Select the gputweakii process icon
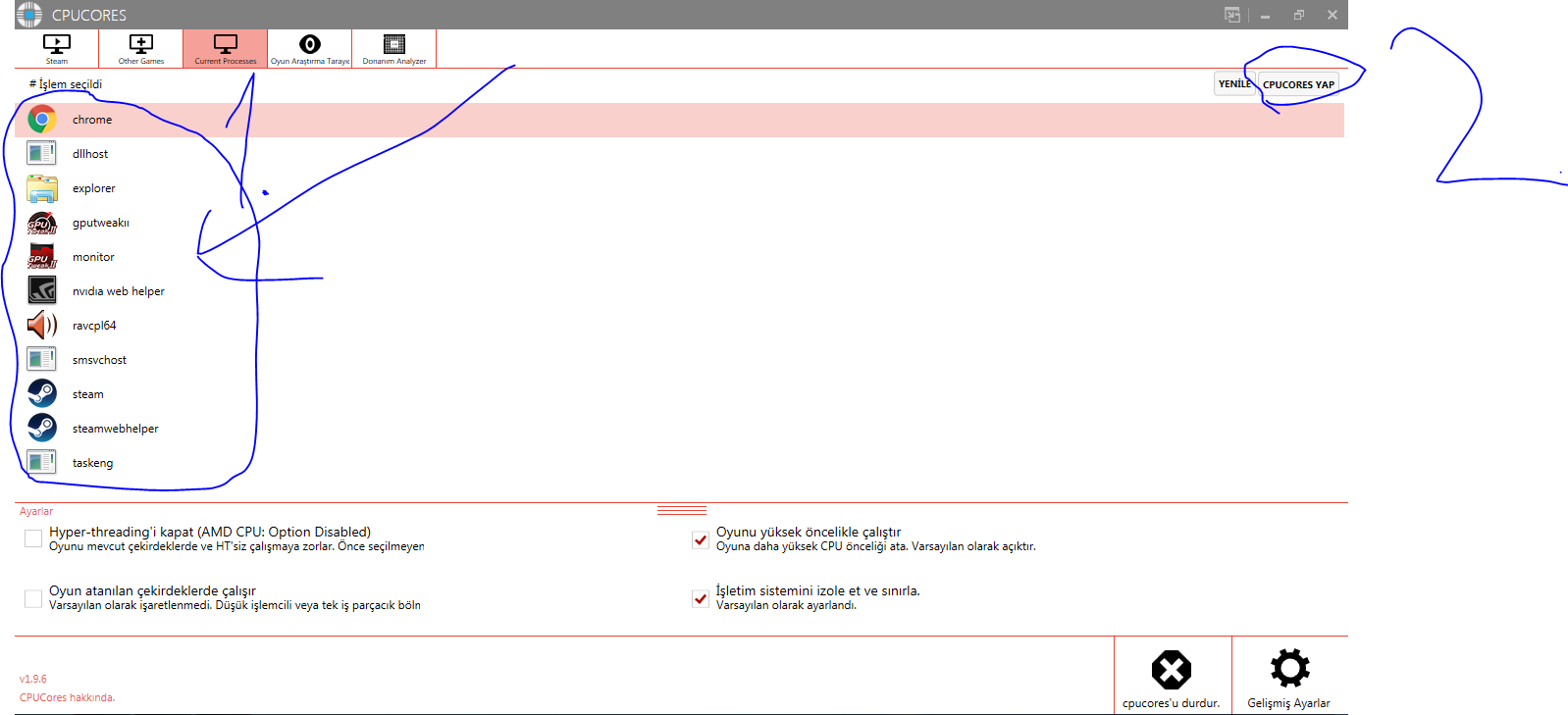 point(42,223)
